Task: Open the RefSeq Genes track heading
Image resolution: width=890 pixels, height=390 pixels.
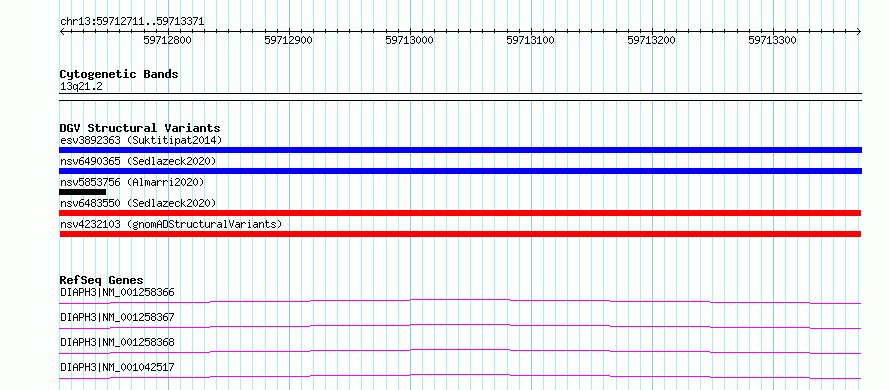Action: pyautogui.click(x=102, y=280)
